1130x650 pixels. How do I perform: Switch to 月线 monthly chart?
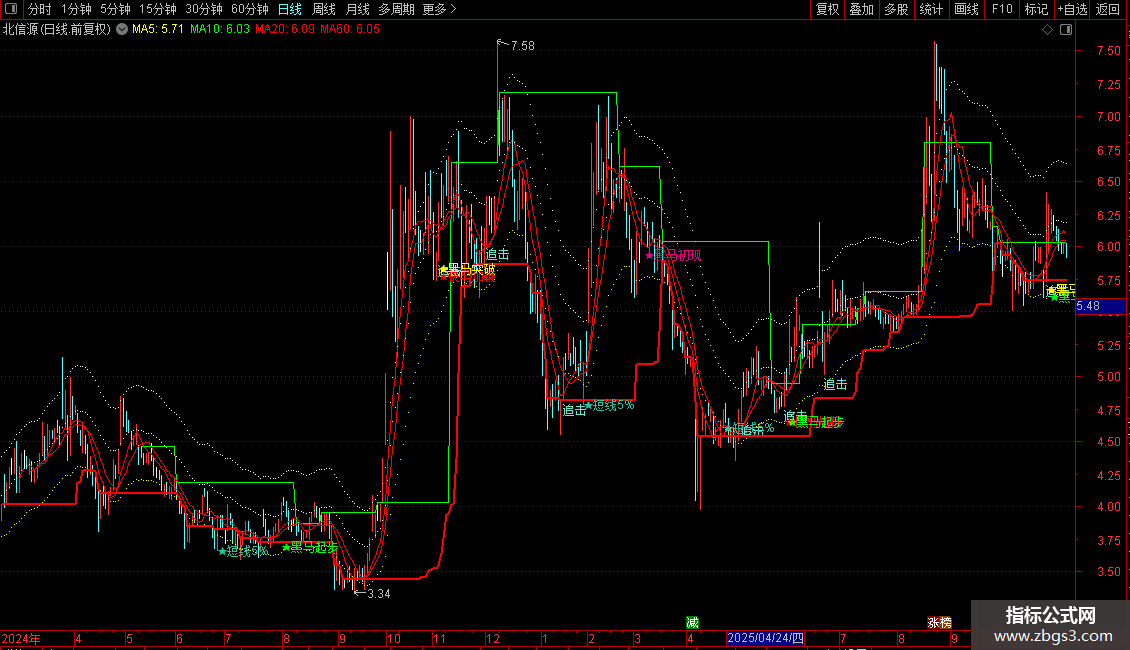(357, 9)
